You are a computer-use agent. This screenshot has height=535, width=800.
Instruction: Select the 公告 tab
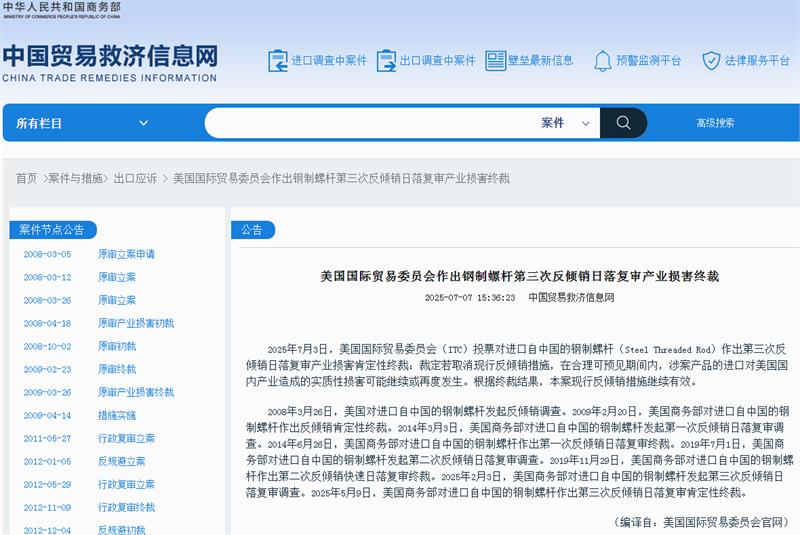253,230
